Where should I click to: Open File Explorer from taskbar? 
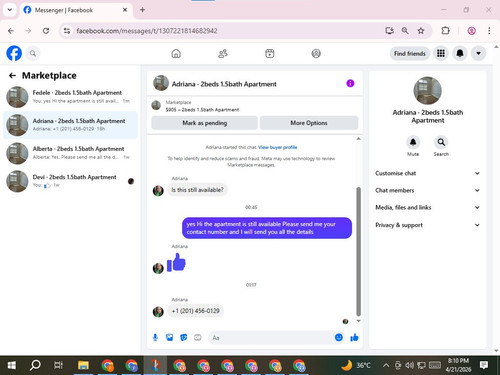point(83,365)
